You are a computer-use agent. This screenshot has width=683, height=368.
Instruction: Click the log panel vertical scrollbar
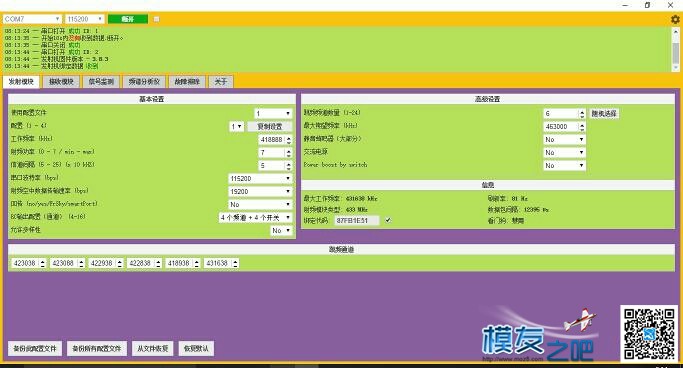[x=676, y=49]
